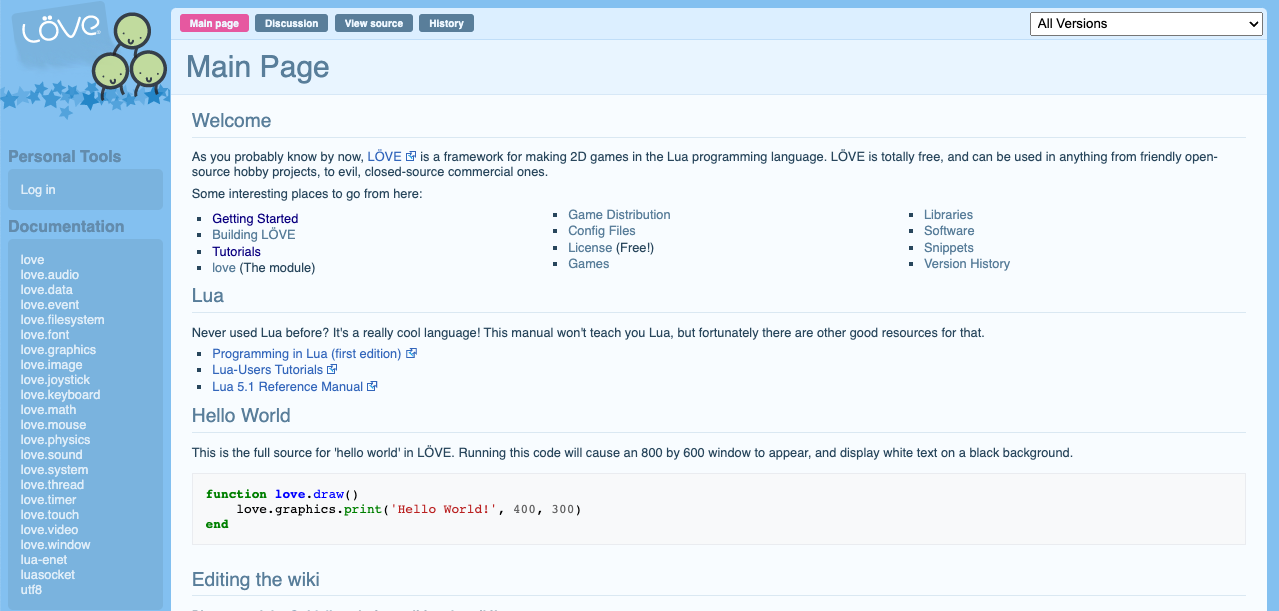1279x611 pixels.
Task: Go to the Game Distribution page
Action: pos(619,215)
